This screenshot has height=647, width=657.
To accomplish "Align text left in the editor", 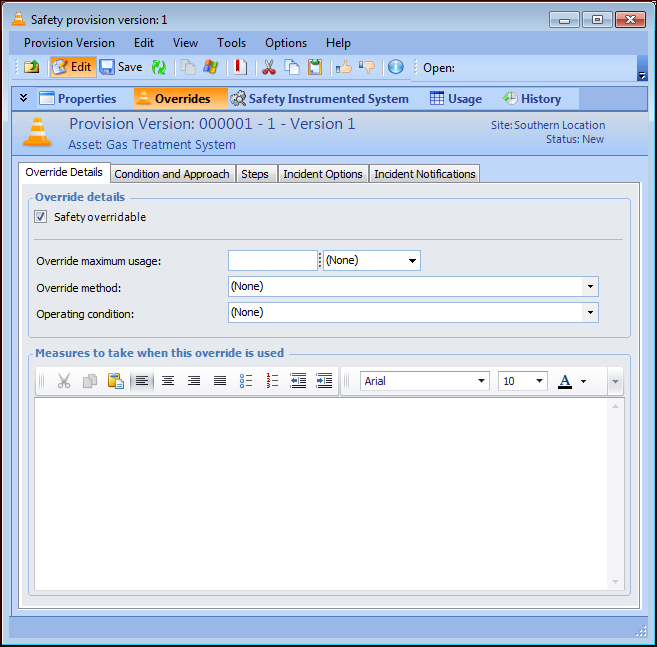I will coord(142,381).
